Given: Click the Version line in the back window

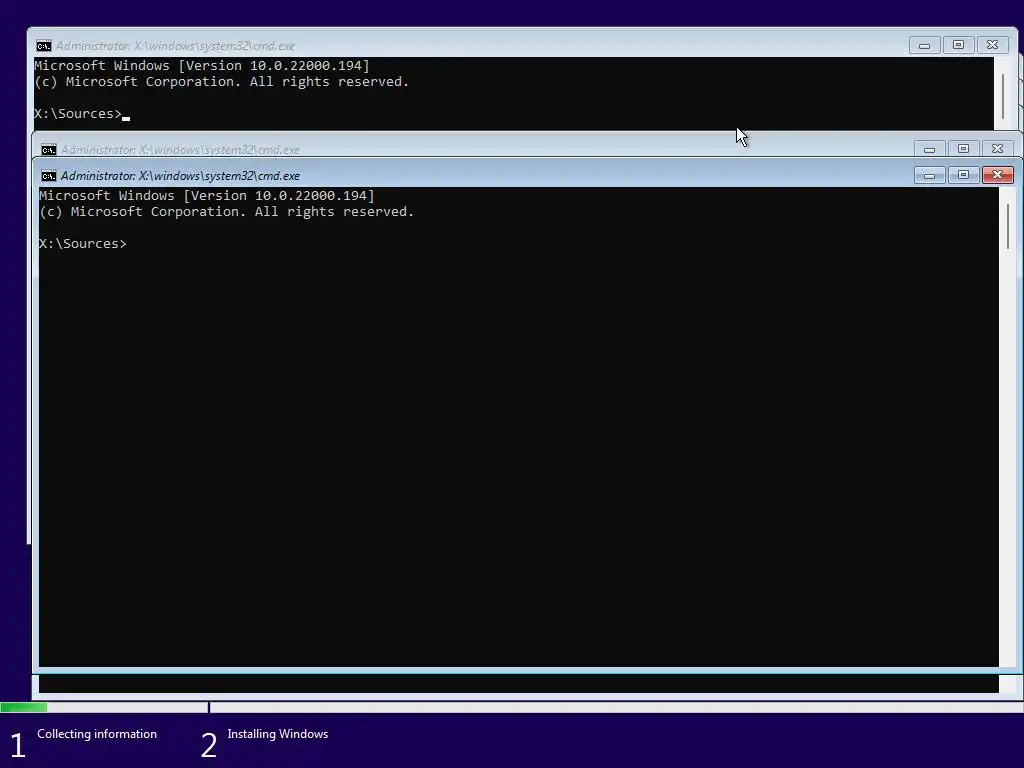Looking at the screenshot, I should [202, 66].
